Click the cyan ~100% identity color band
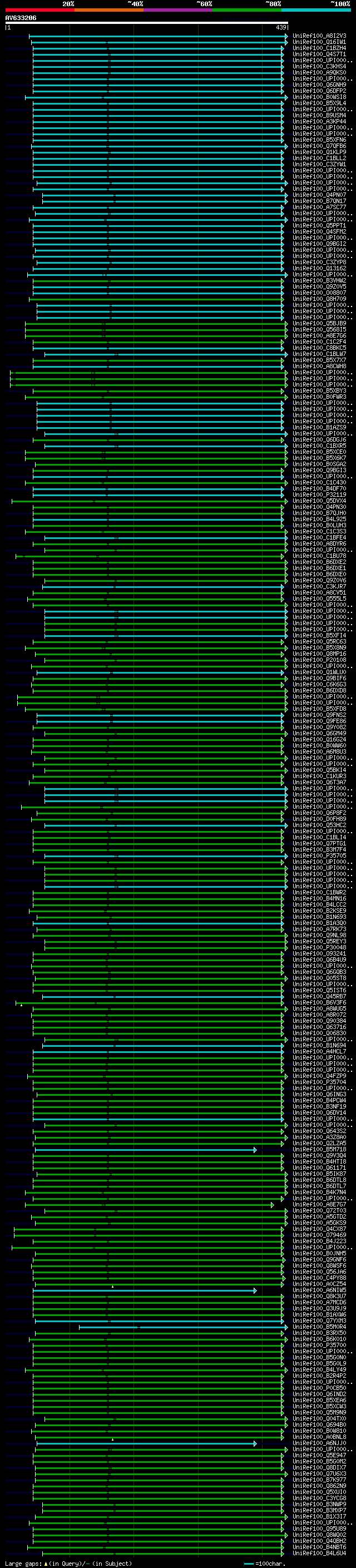 pos(316,10)
